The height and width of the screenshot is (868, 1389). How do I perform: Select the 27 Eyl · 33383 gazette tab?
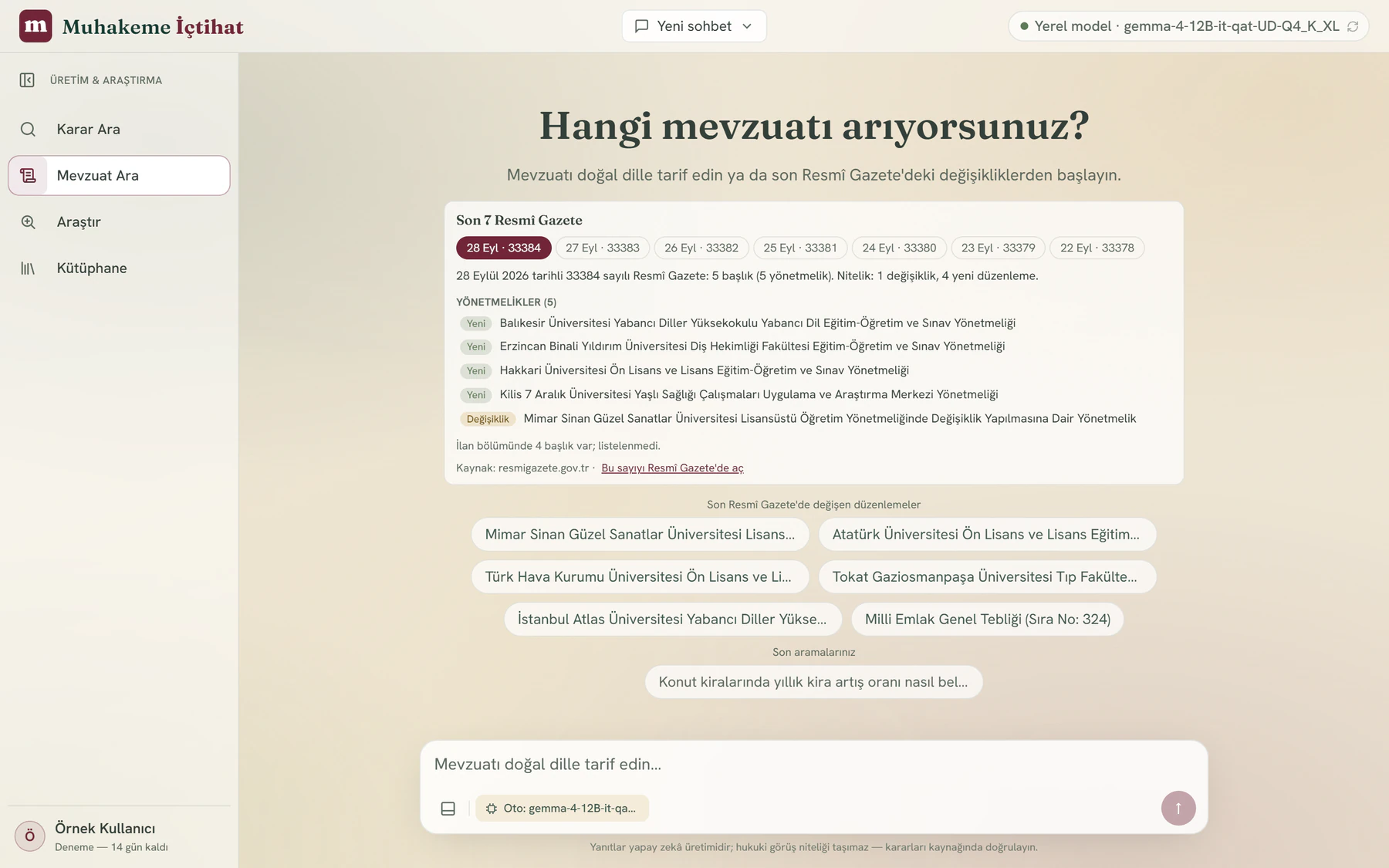tap(603, 248)
